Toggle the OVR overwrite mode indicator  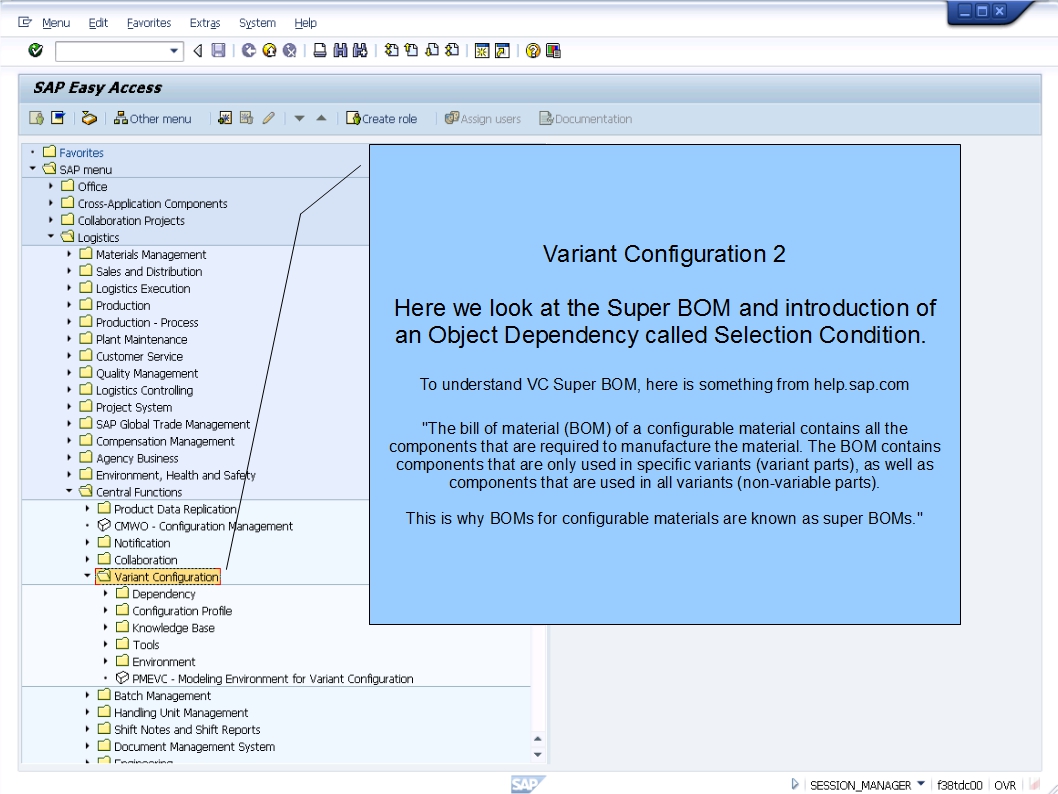[1005, 785]
